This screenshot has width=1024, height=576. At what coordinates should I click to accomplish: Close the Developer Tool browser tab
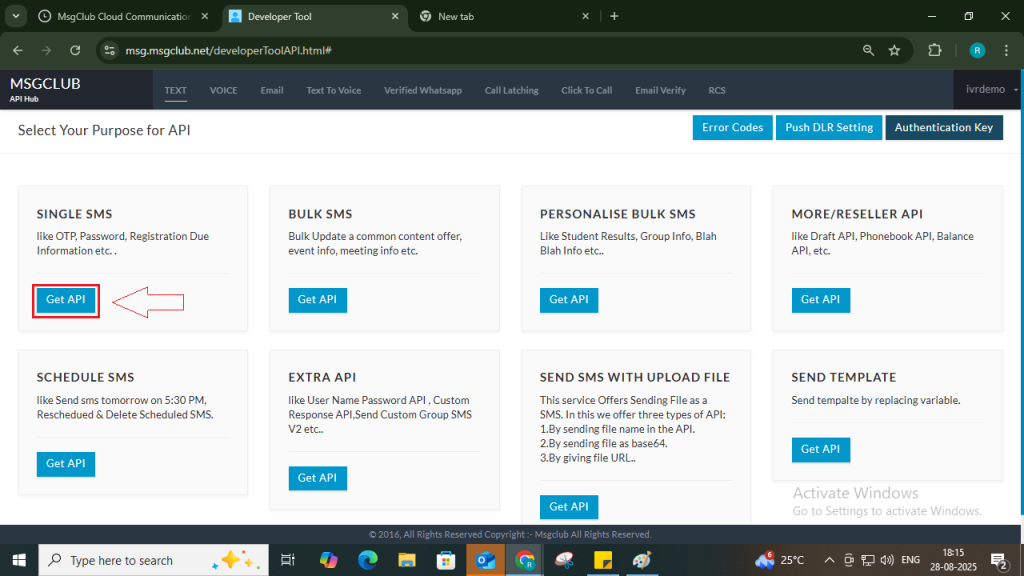click(x=395, y=16)
